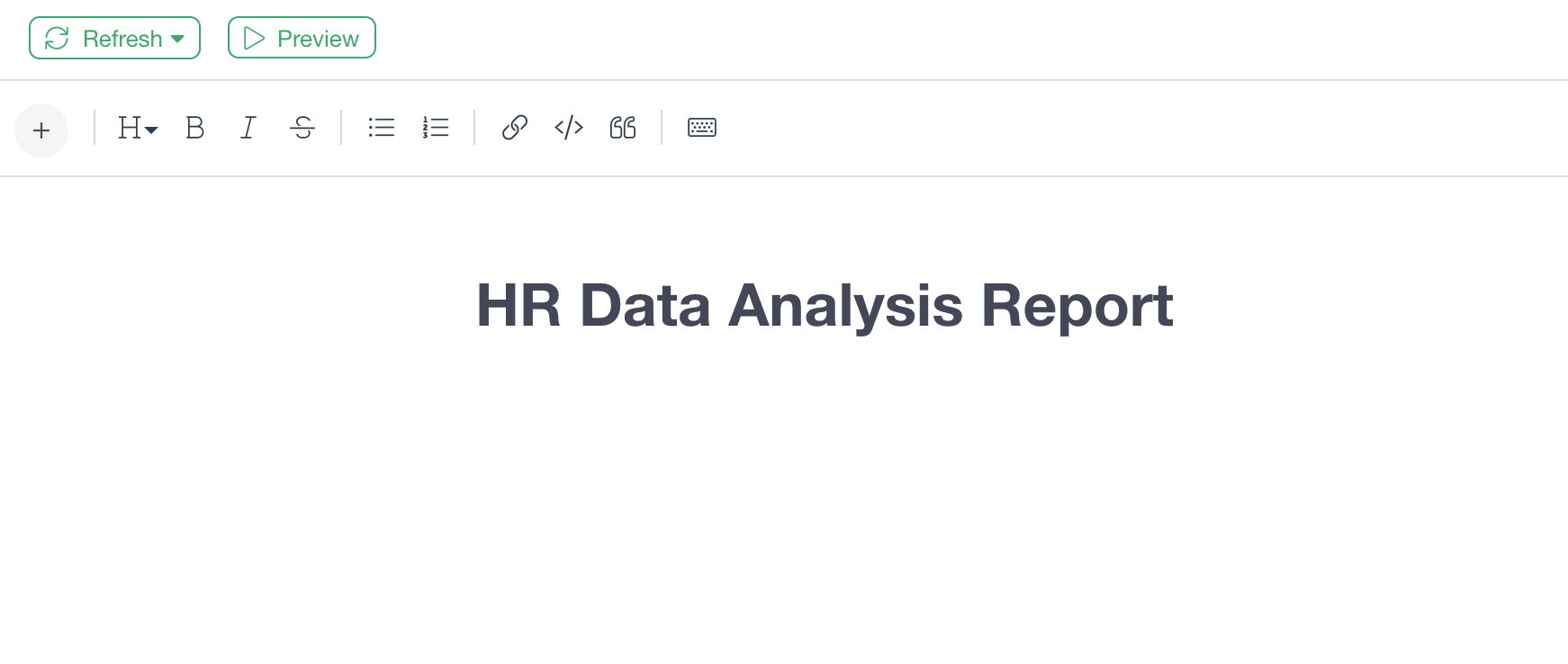
Task: Click the Refresh button text label
Action: (x=122, y=39)
